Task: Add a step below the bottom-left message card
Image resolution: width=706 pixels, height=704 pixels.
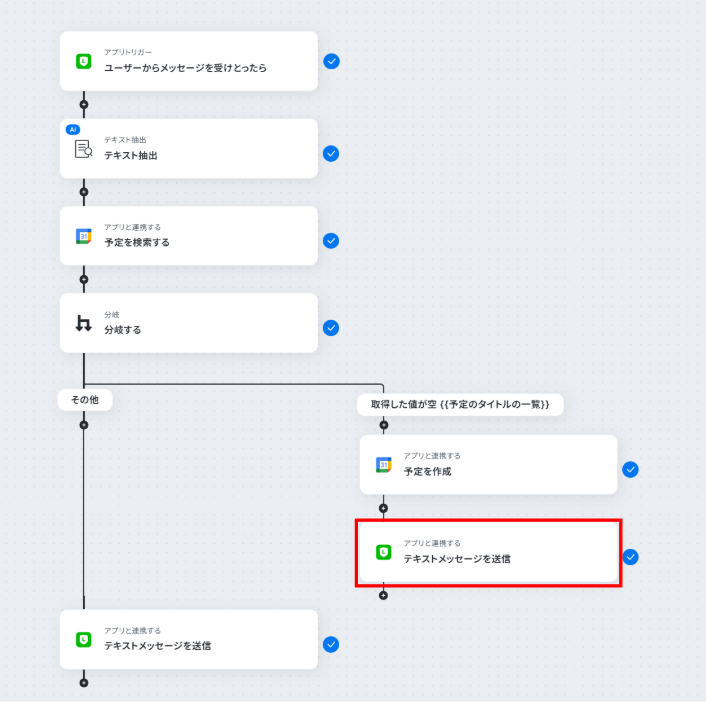Action: coord(84,683)
